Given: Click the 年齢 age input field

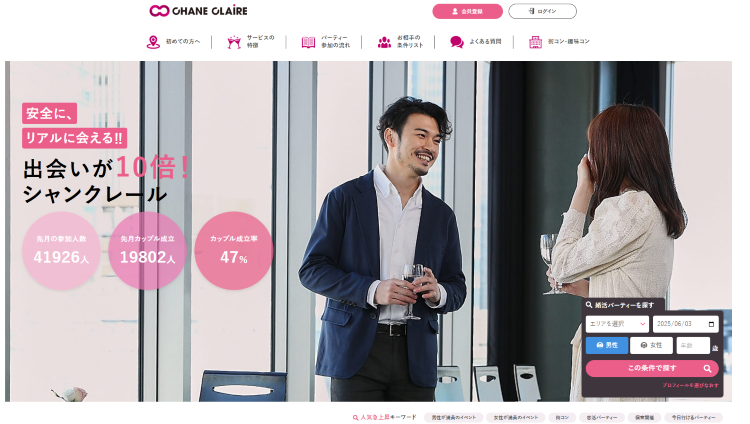Looking at the screenshot, I should click(x=693, y=345).
